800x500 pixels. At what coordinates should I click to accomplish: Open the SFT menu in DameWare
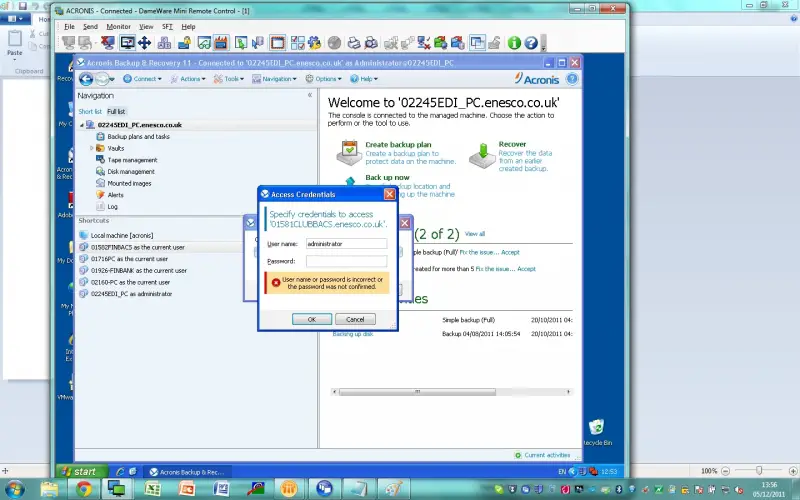pyautogui.click(x=167, y=27)
